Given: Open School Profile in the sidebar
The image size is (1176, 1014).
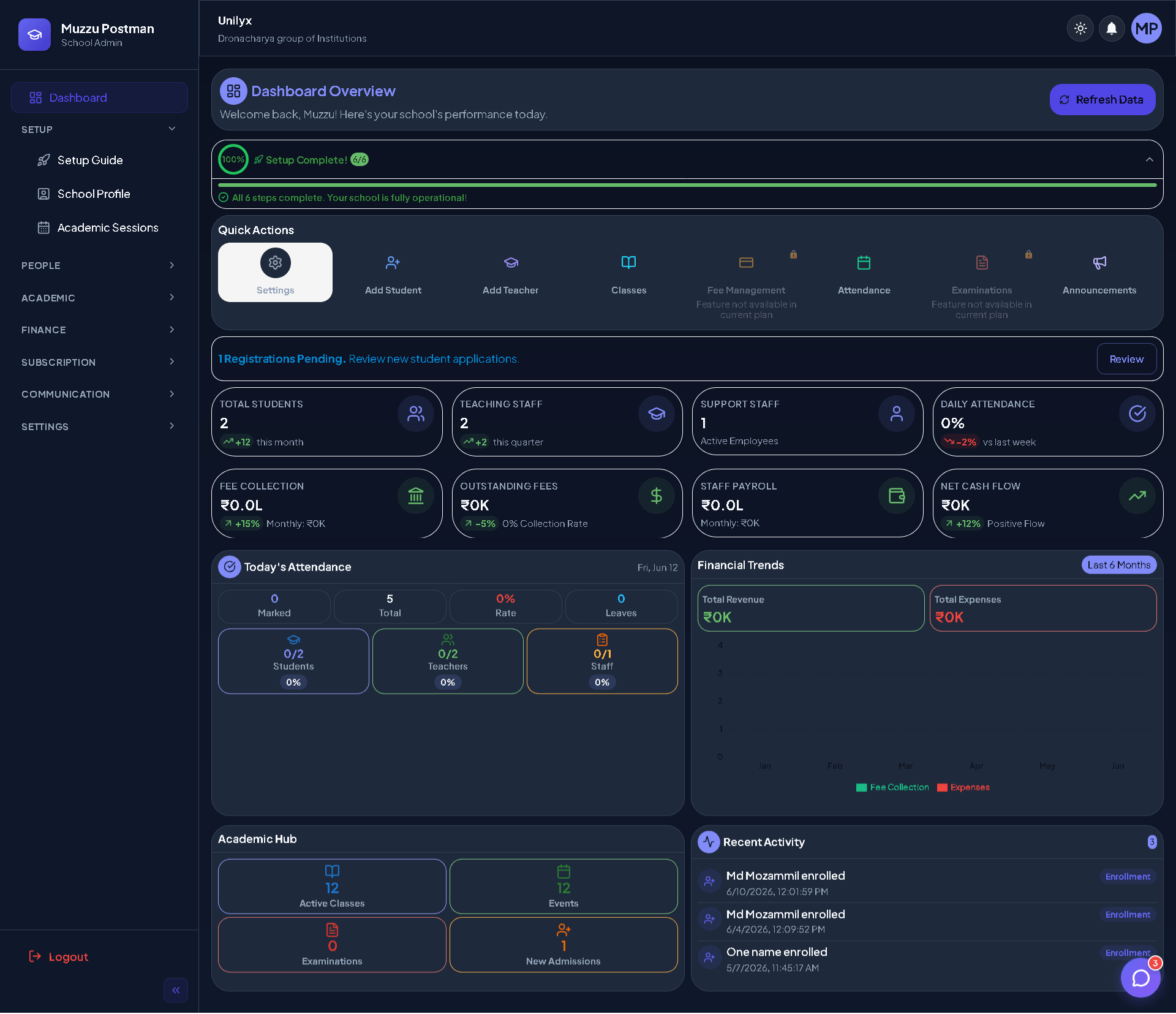Looking at the screenshot, I should click(94, 194).
